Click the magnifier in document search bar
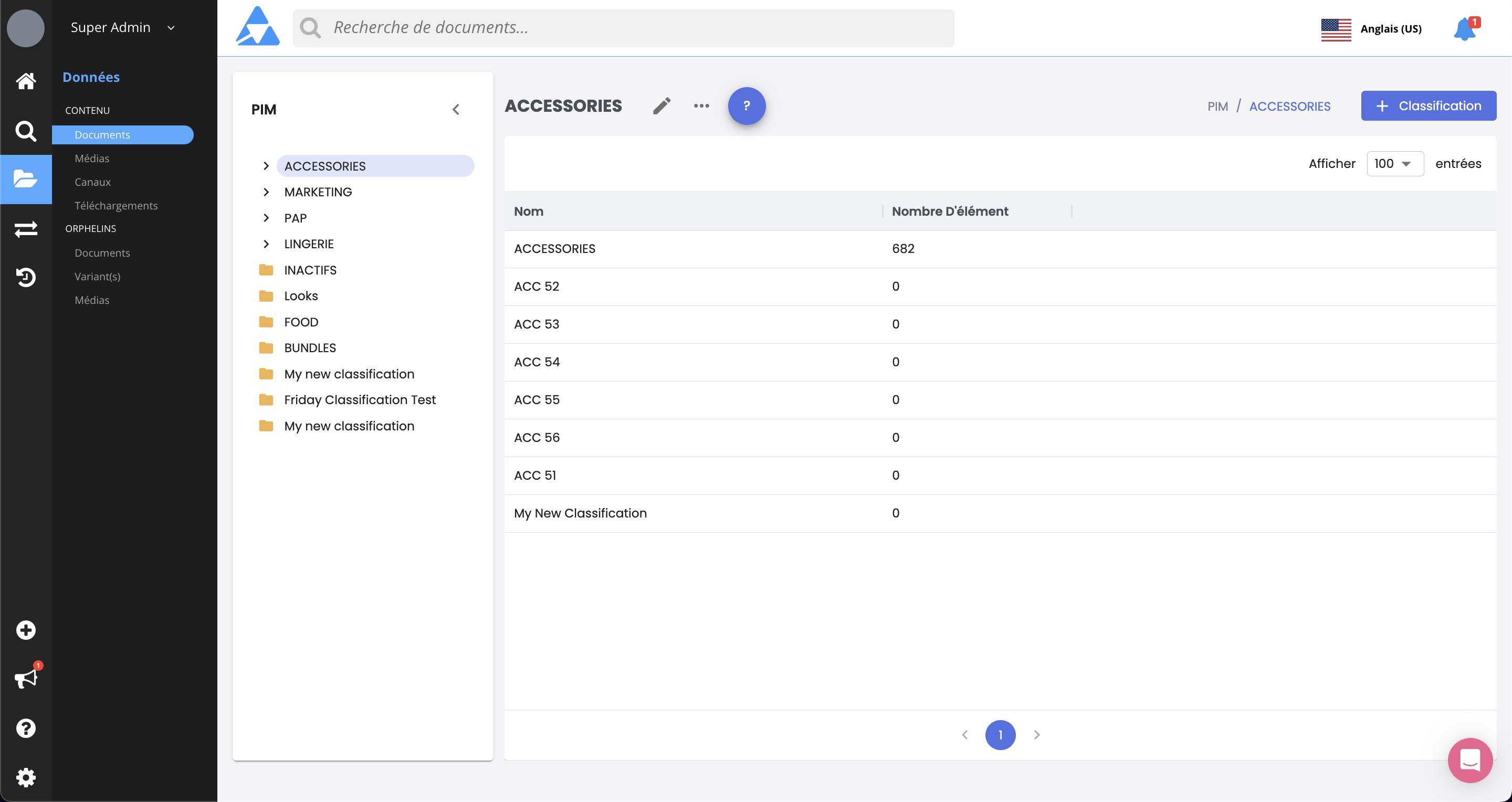Image resolution: width=1512 pixels, height=802 pixels. click(310, 28)
